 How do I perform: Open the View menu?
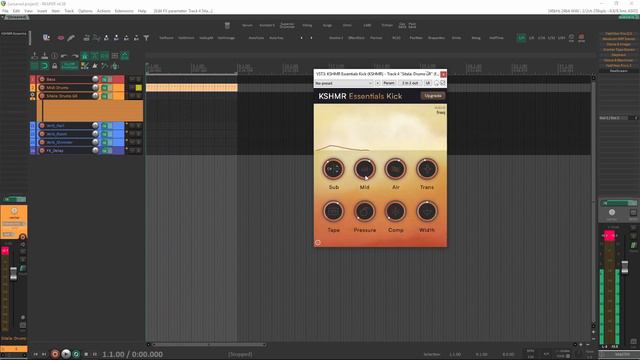pos(29,11)
